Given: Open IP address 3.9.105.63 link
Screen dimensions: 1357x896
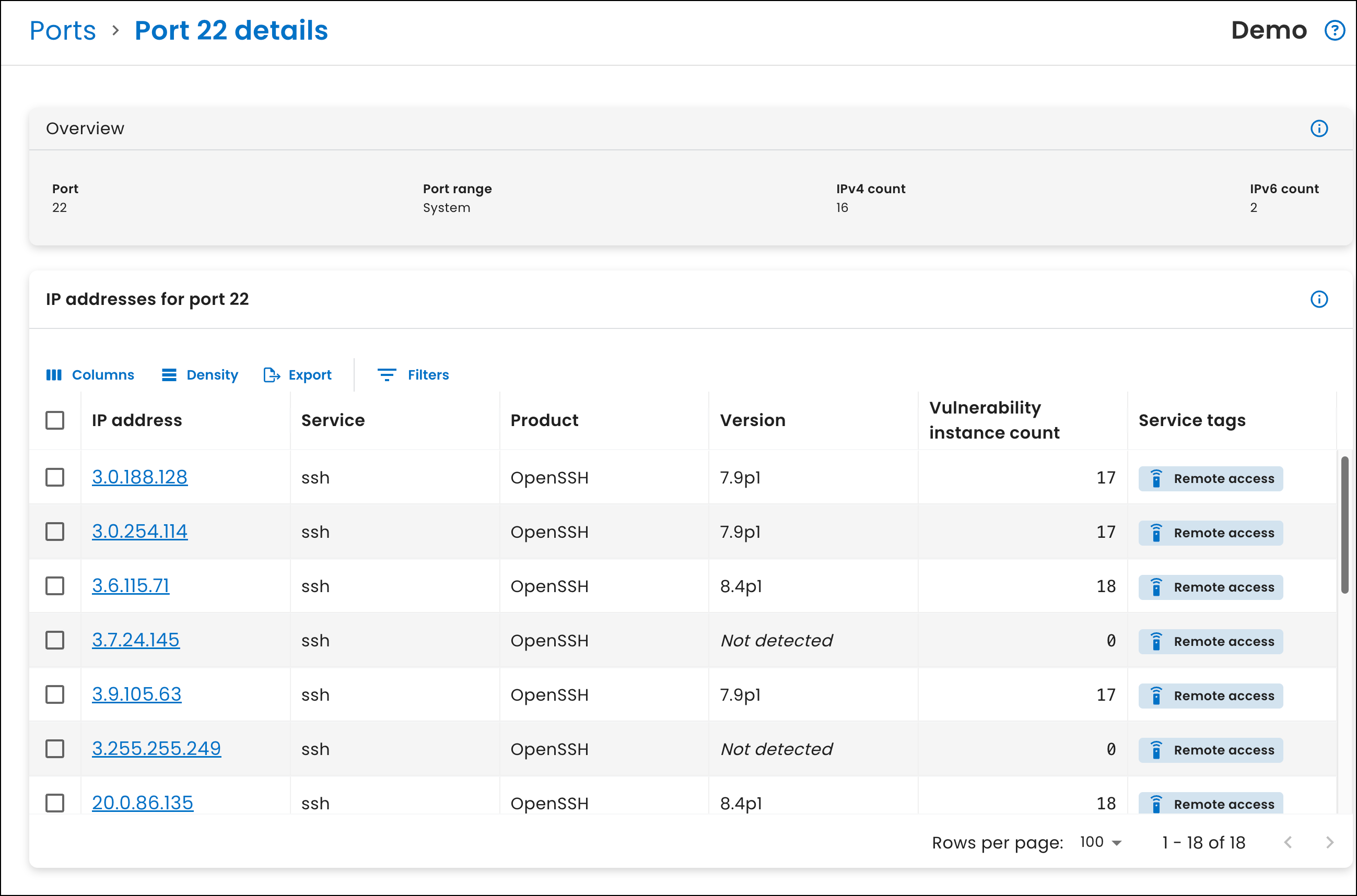Looking at the screenshot, I should [137, 694].
